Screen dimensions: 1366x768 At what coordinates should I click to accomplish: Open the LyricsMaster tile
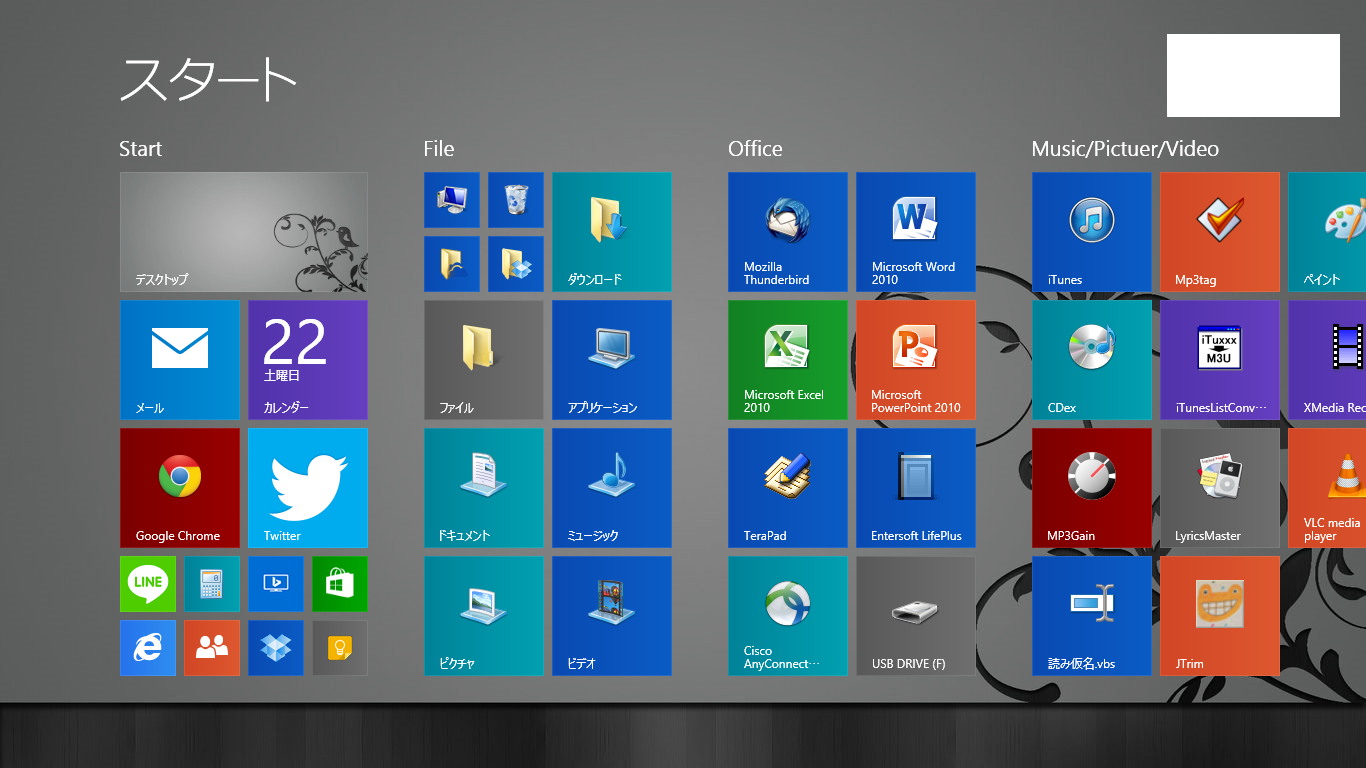pos(1220,488)
